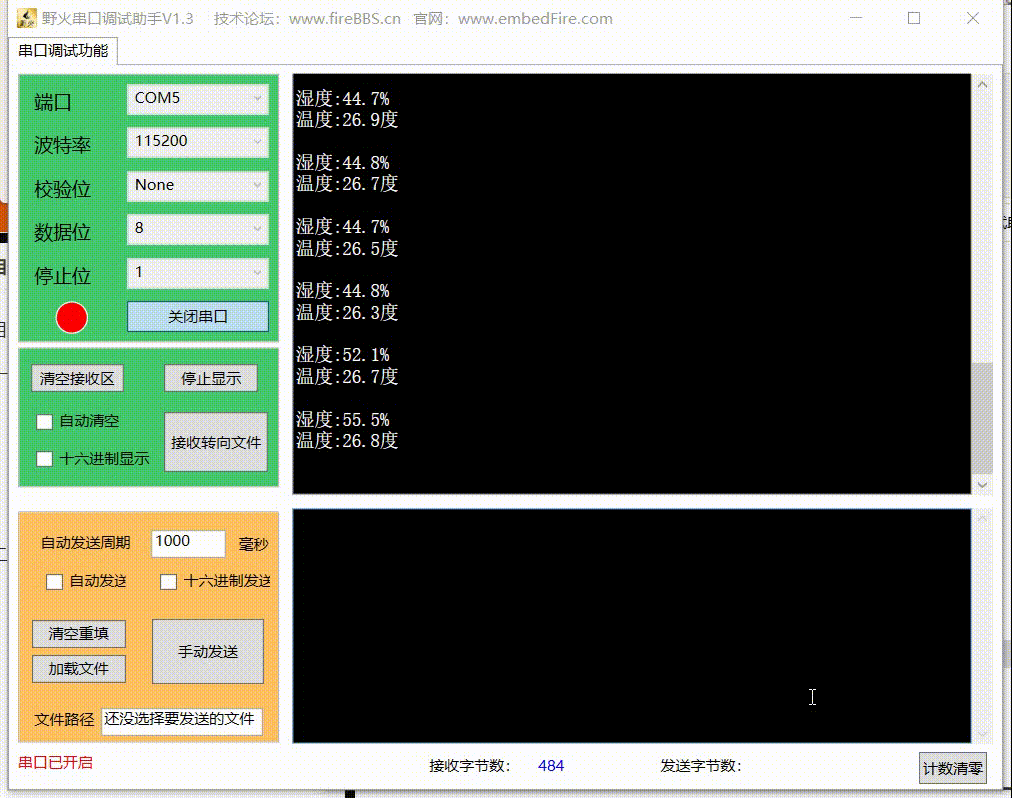The image size is (1012, 798).
Task: Click the 湿度:52.1% line
Action: pyautogui.click(x=343, y=355)
